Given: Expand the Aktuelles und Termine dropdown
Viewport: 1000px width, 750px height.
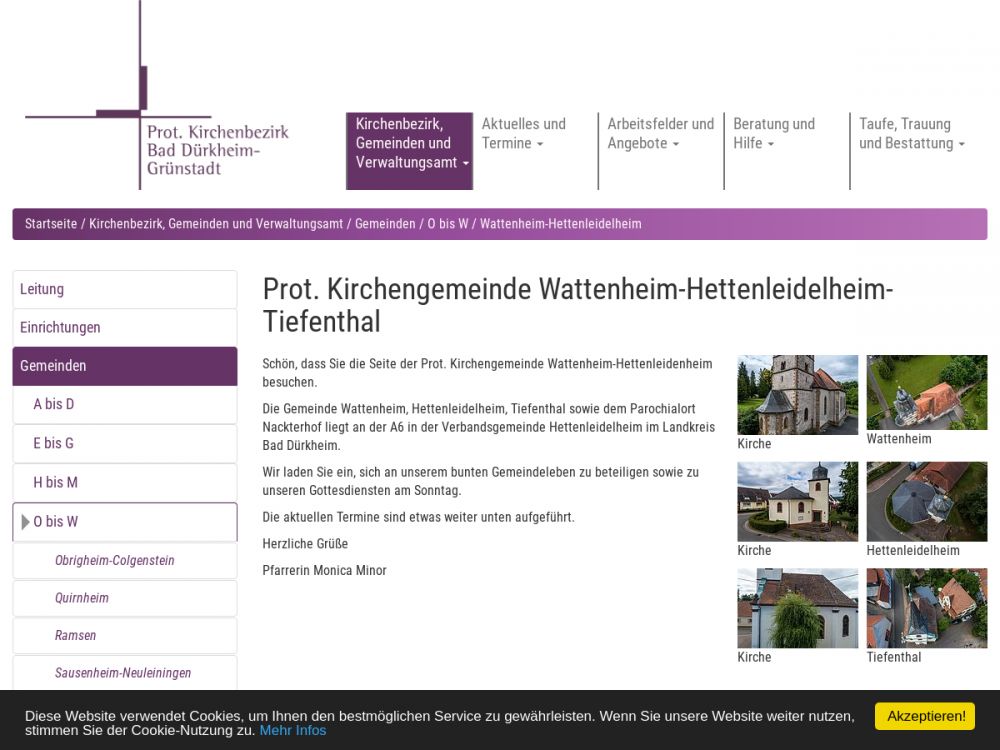Looking at the screenshot, I should [524, 134].
